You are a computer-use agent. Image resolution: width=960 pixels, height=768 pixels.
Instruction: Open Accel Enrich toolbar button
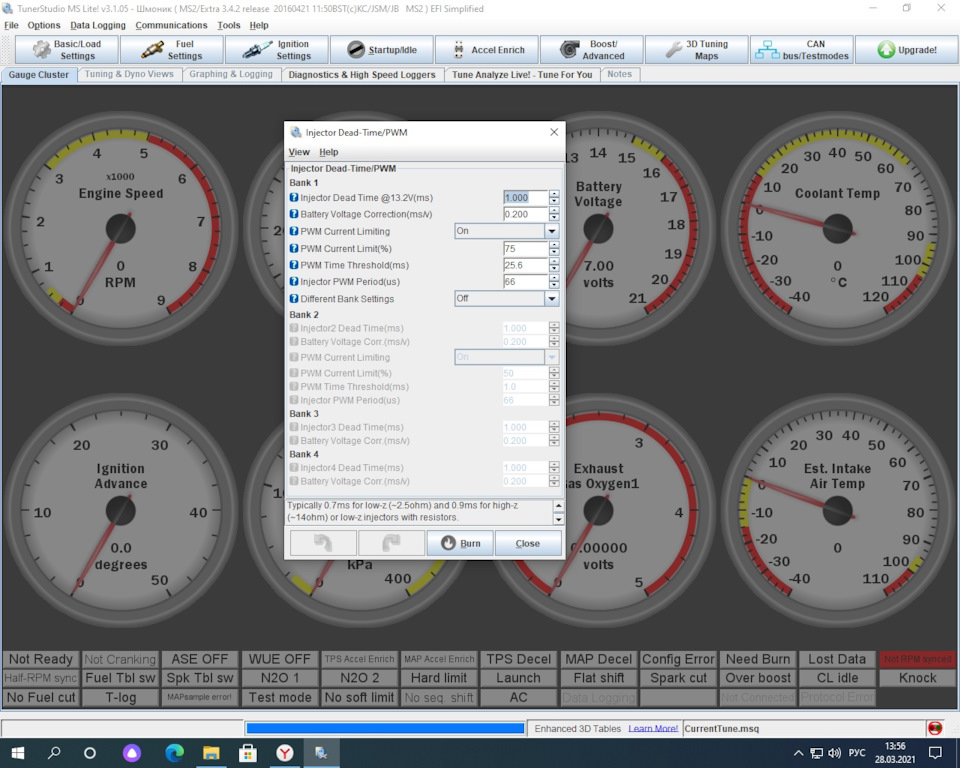[487, 50]
